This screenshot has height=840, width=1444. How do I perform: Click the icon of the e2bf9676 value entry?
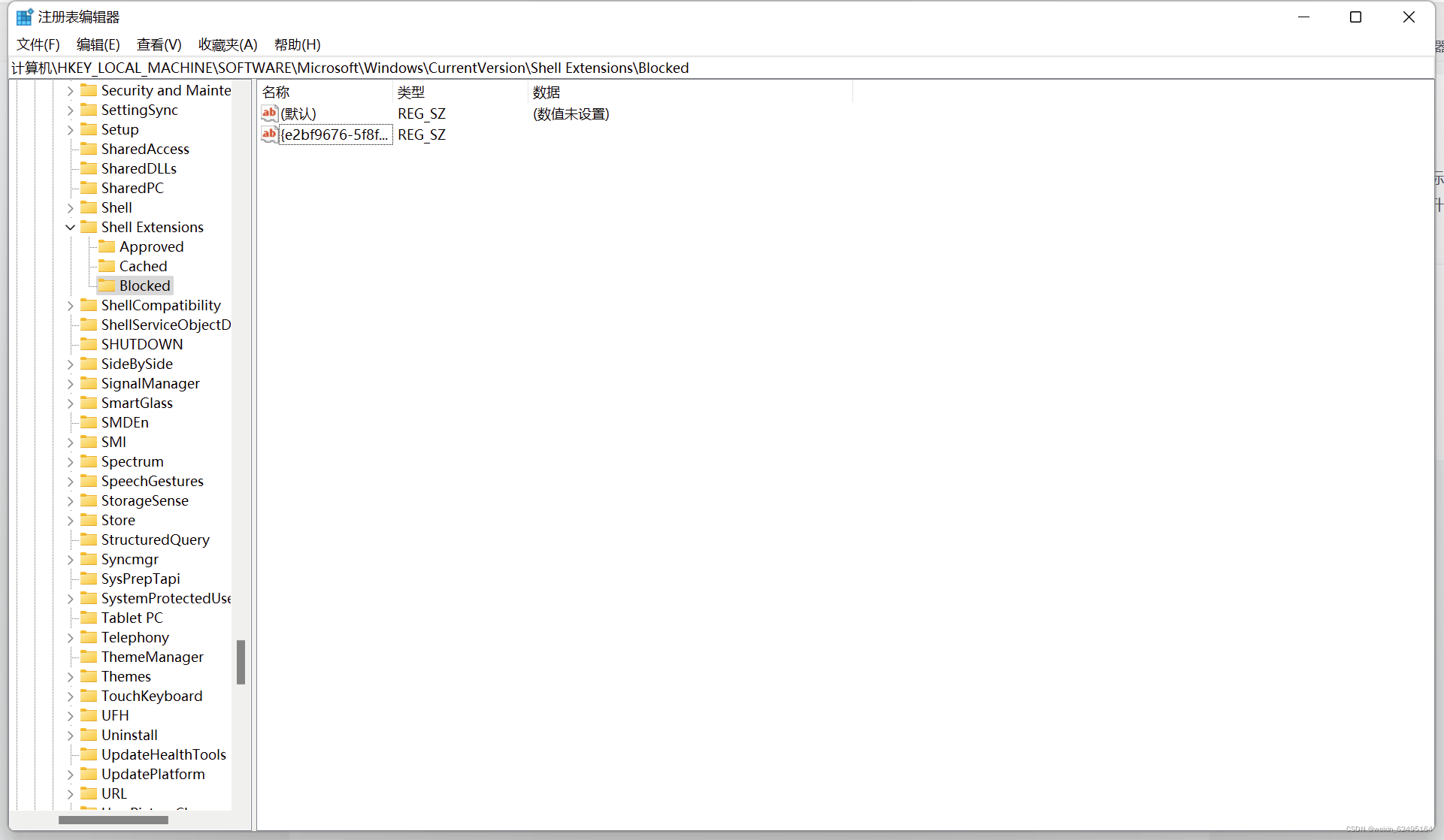tap(269, 134)
